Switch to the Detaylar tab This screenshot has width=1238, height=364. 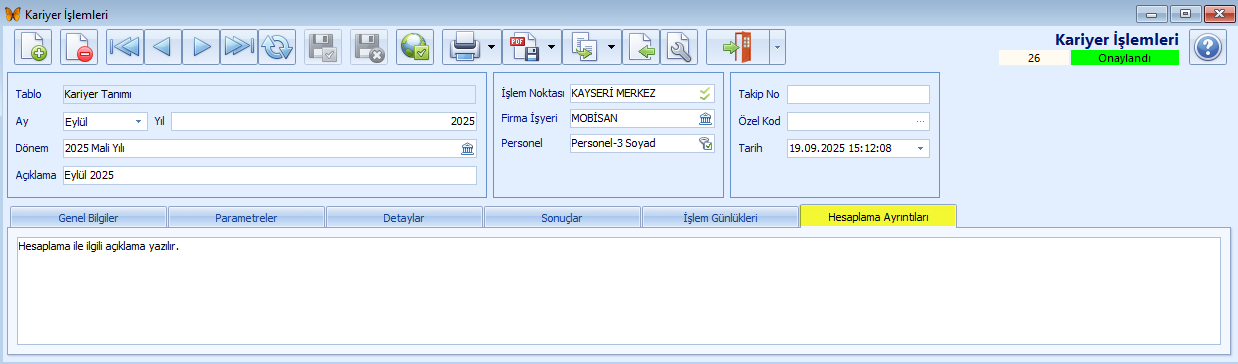point(404,217)
